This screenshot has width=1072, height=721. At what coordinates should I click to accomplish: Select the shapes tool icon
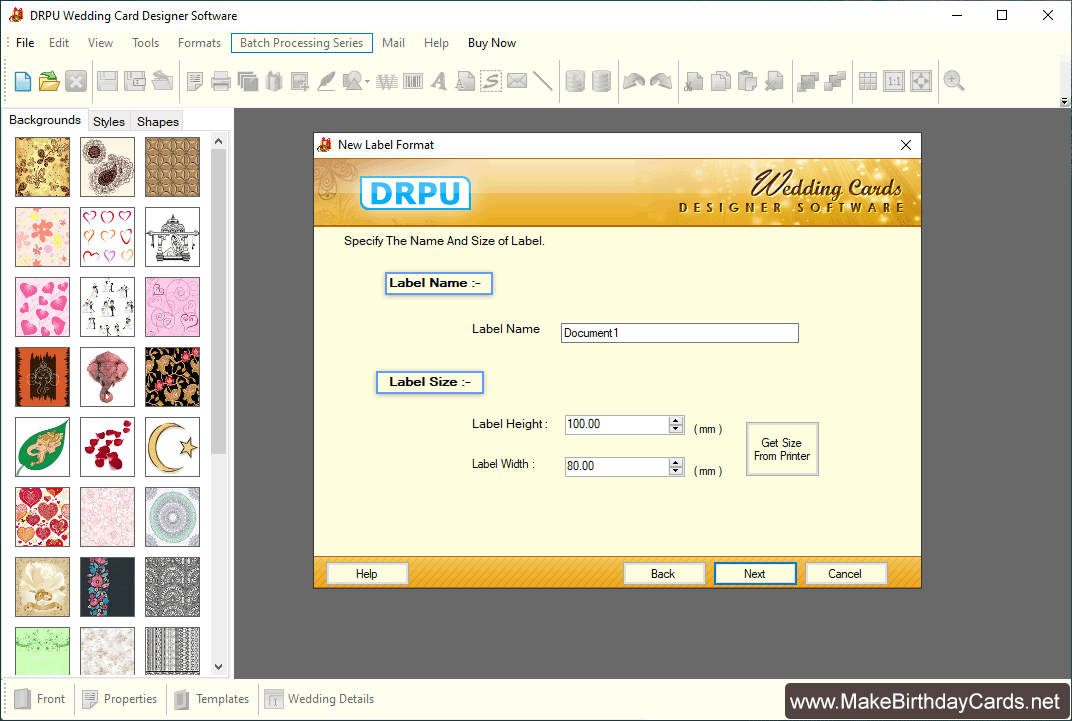[x=352, y=81]
